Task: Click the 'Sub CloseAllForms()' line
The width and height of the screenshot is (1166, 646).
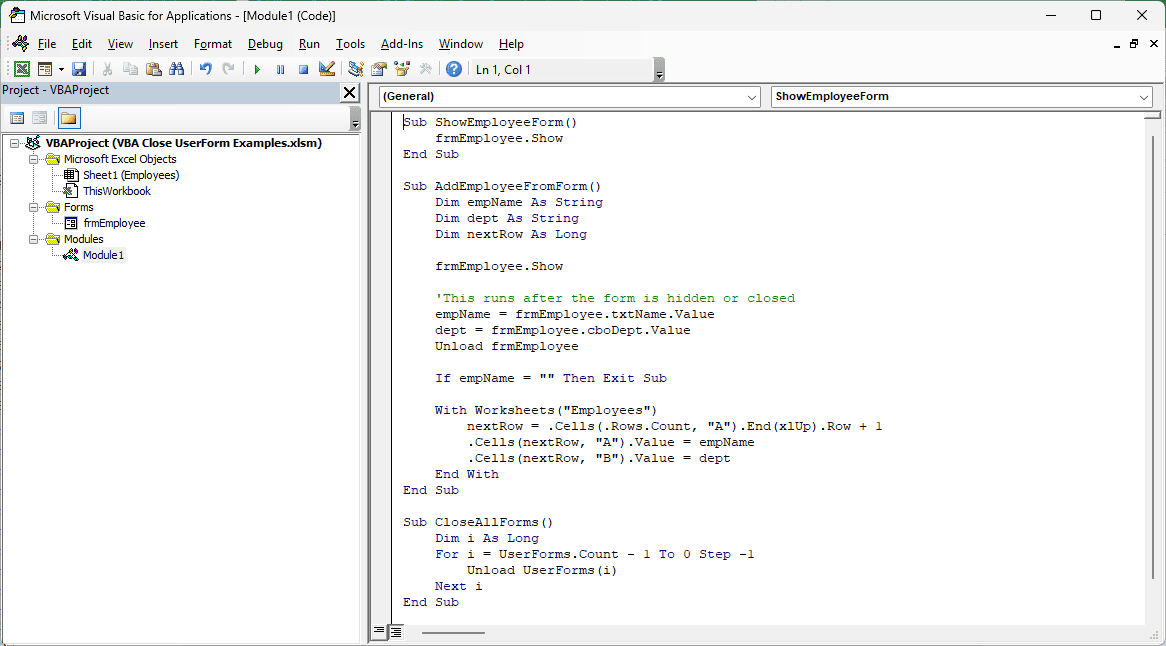Action: tap(478, 523)
